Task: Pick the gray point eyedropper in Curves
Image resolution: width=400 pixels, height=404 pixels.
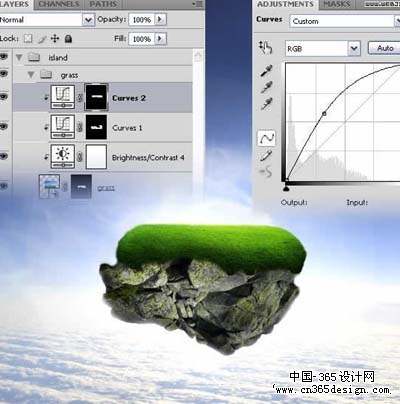Action: click(266, 87)
